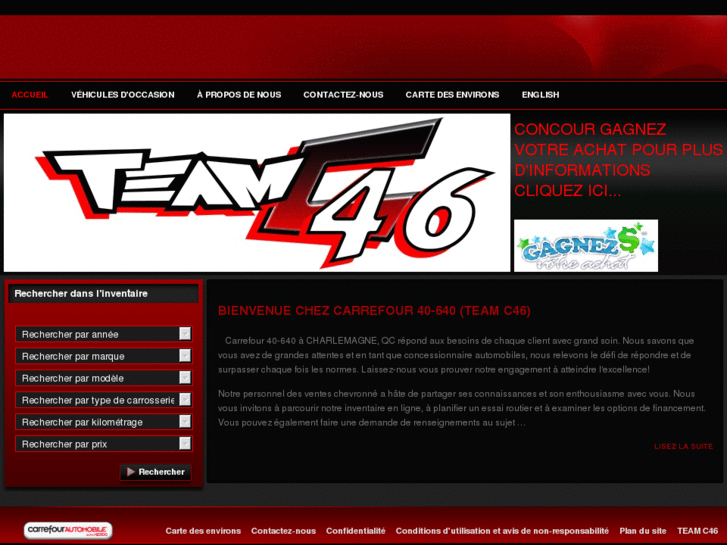Open footer Contactez-nous link
This screenshot has width=727, height=545.
coord(283,531)
